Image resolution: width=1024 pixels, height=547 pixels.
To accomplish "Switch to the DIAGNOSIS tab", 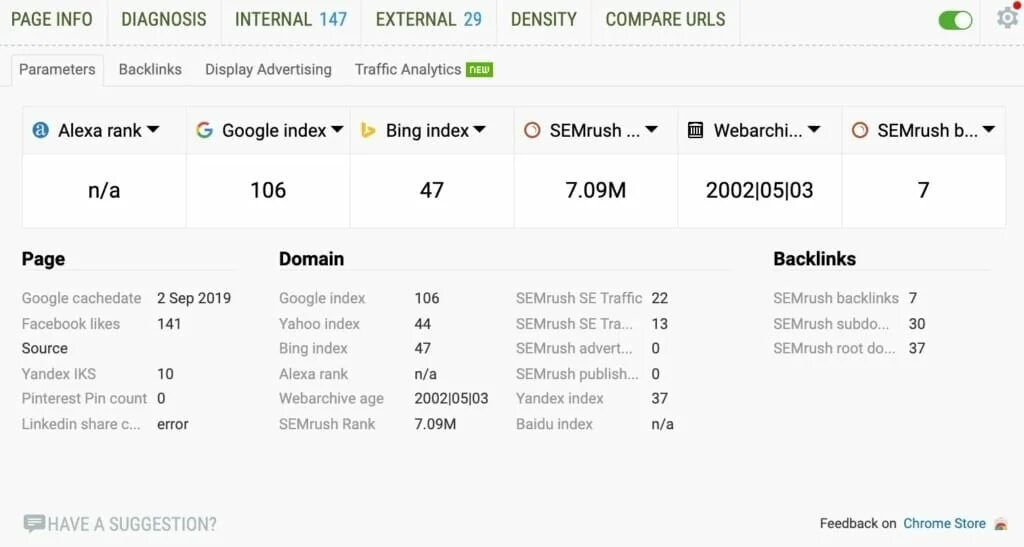I will pos(164,20).
